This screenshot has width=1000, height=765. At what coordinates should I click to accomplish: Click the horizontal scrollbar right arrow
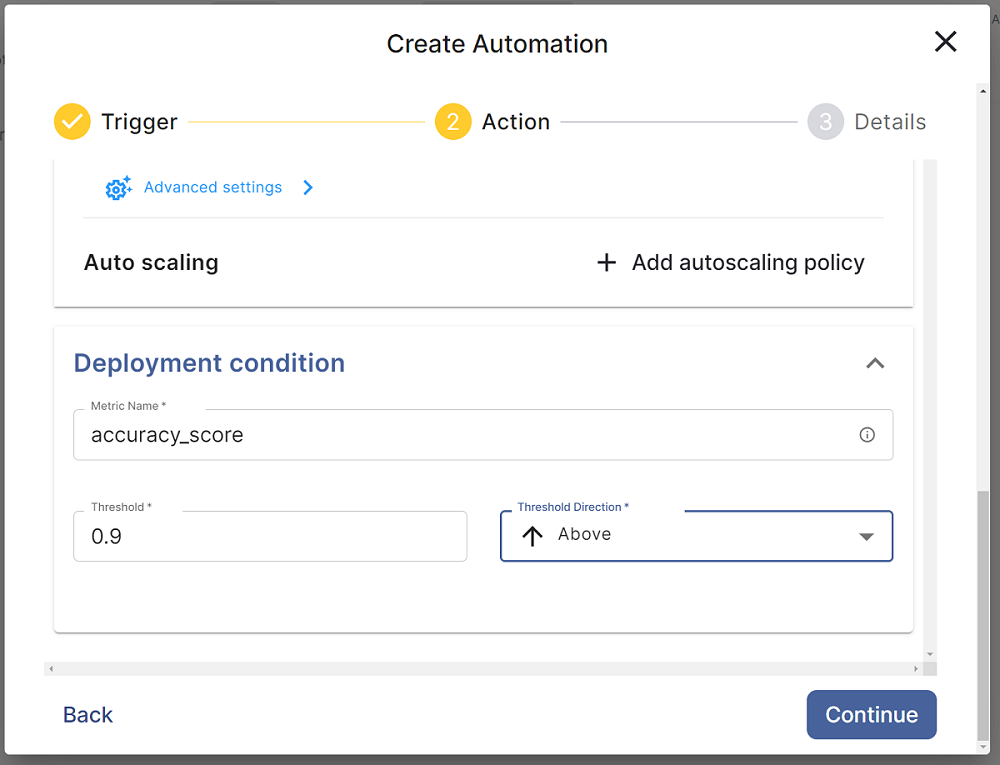pyautogui.click(x=916, y=669)
